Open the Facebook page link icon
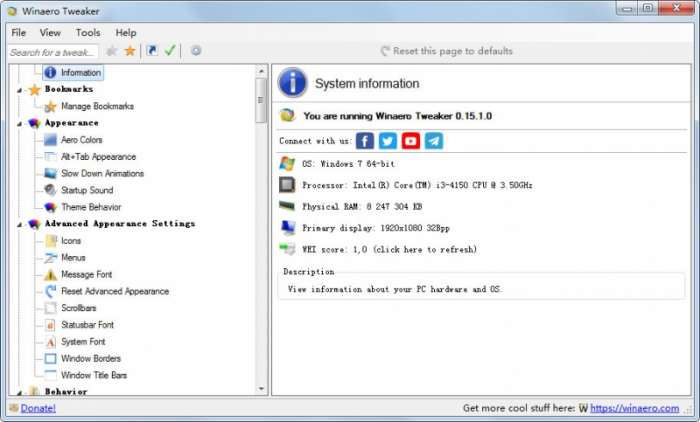Image resolution: width=700 pixels, height=422 pixels. coord(365,141)
